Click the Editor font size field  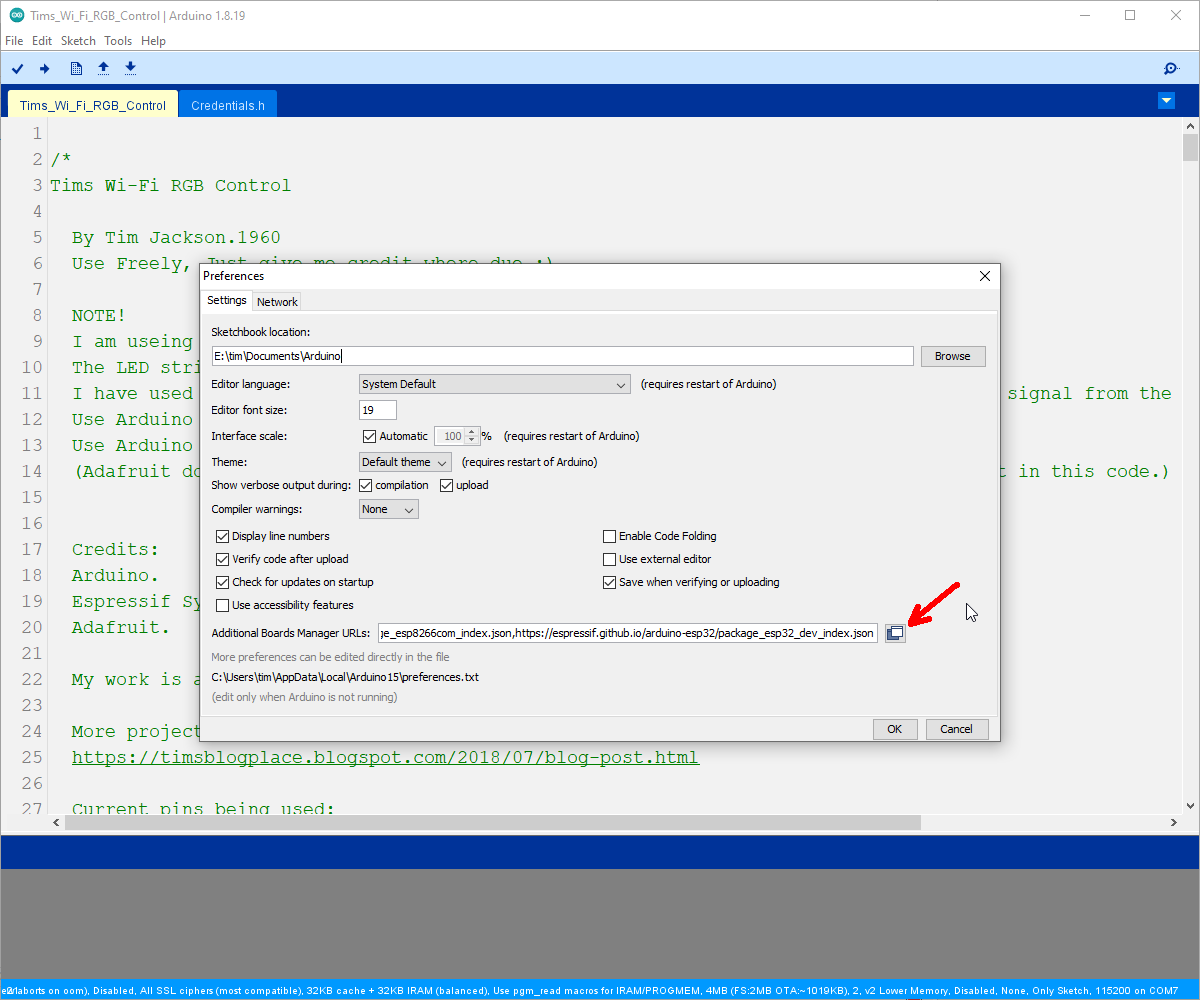coord(378,410)
